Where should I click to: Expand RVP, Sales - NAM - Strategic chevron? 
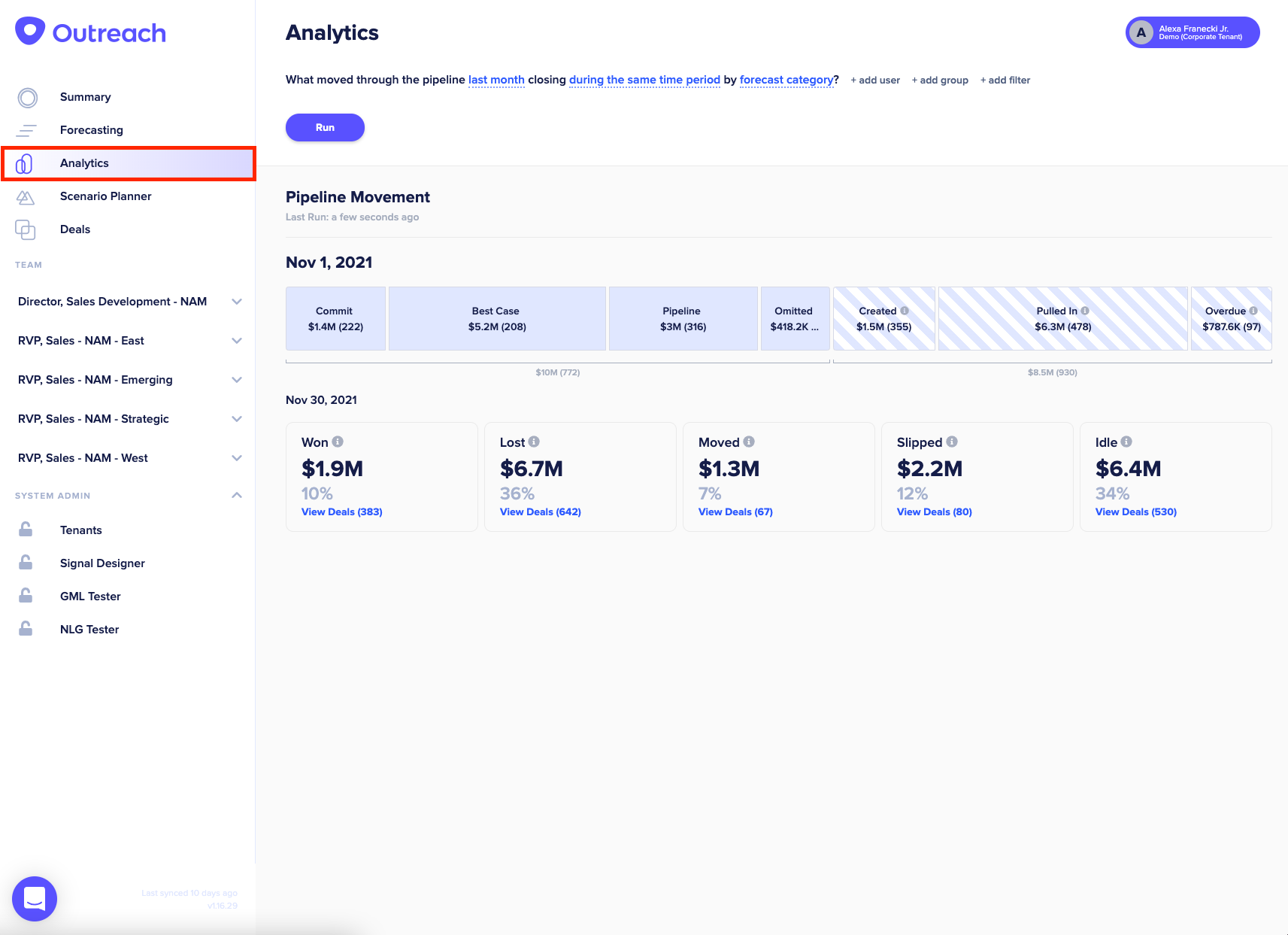(x=237, y=419)
